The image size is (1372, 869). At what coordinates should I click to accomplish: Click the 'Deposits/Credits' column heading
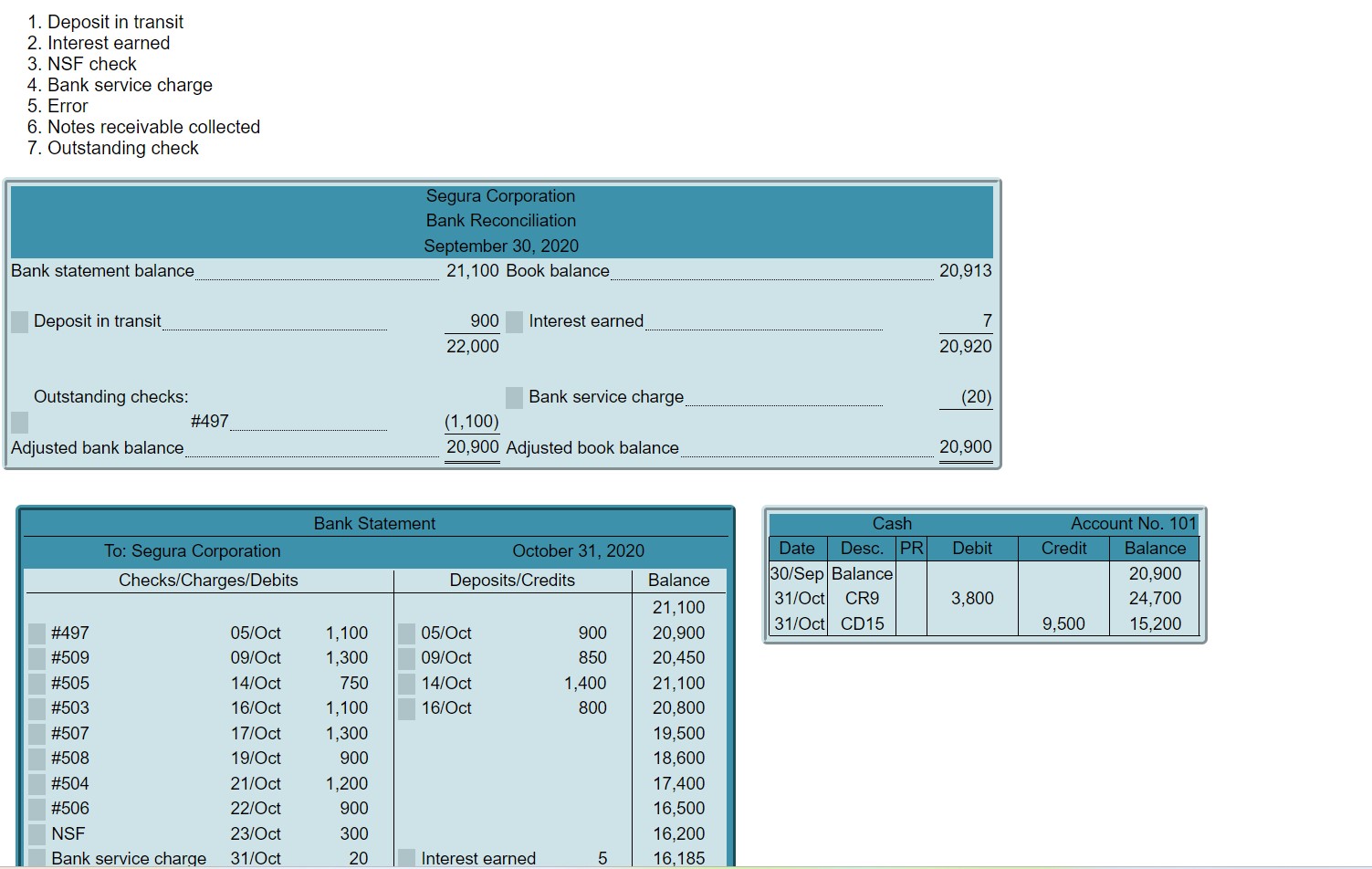pyautogui.click(x=512, y=581)
